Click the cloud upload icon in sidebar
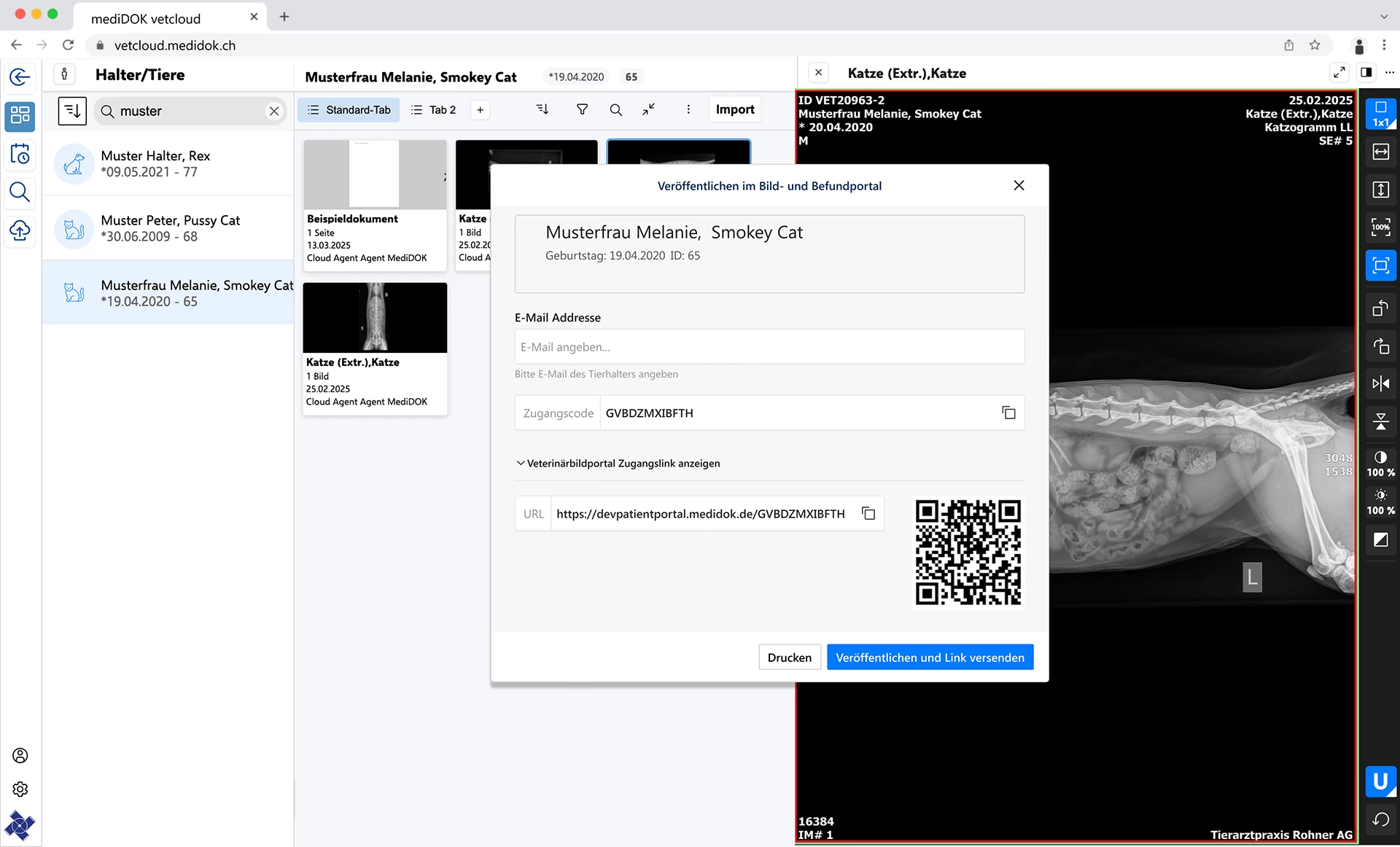Image resolution: width=1400 pixels, height=847 pixels. (x=20, y=230)
